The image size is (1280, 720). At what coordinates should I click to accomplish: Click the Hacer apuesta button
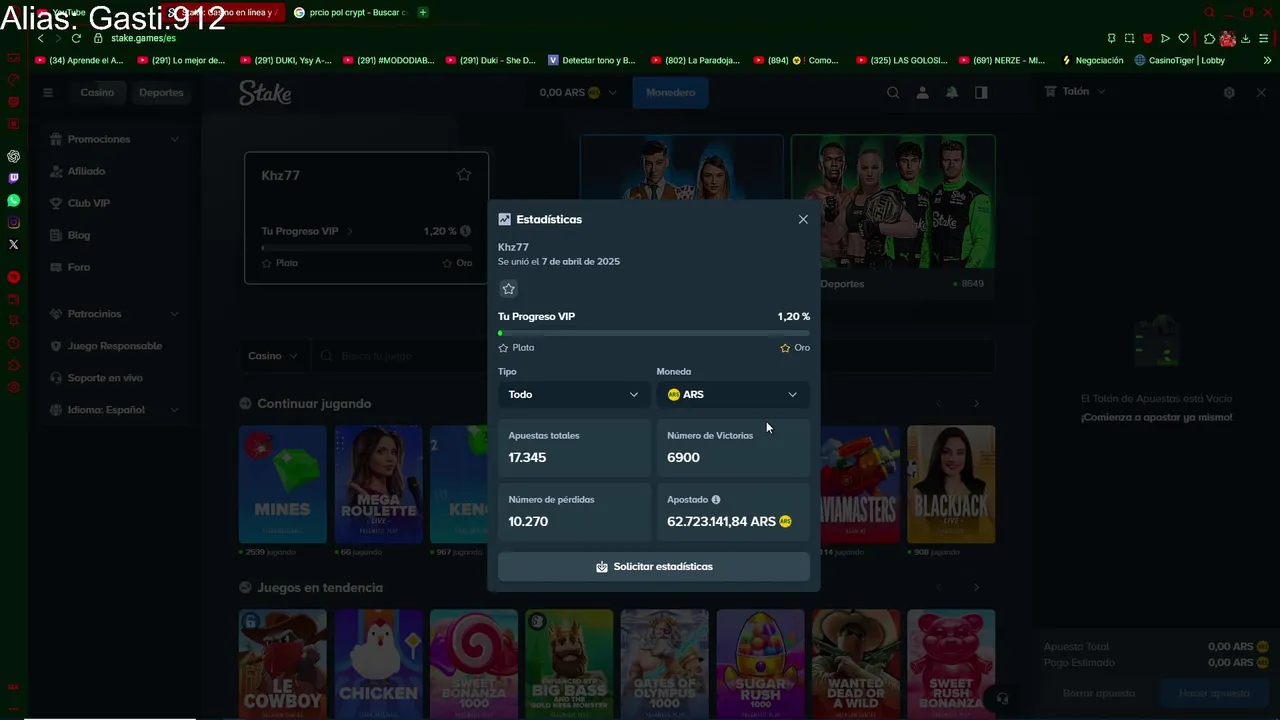[1214, 693]
